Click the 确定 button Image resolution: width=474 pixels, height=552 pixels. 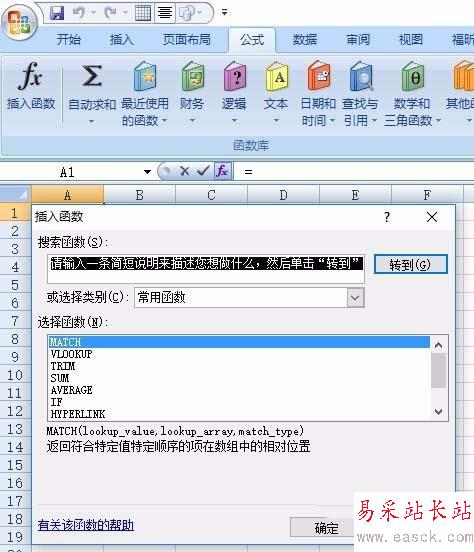pos(322,528)
